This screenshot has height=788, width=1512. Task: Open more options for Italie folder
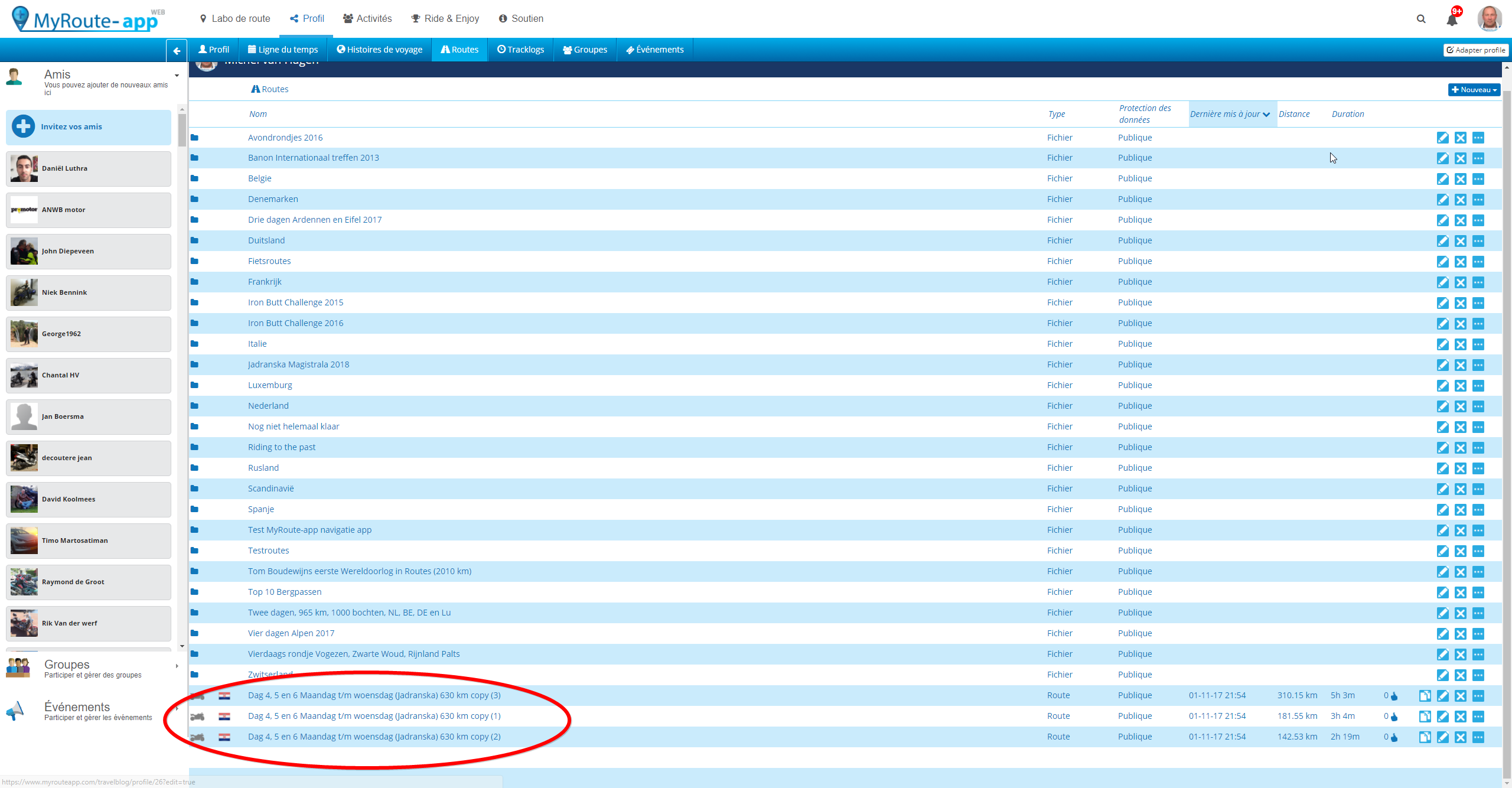(x=1478, y=344)
